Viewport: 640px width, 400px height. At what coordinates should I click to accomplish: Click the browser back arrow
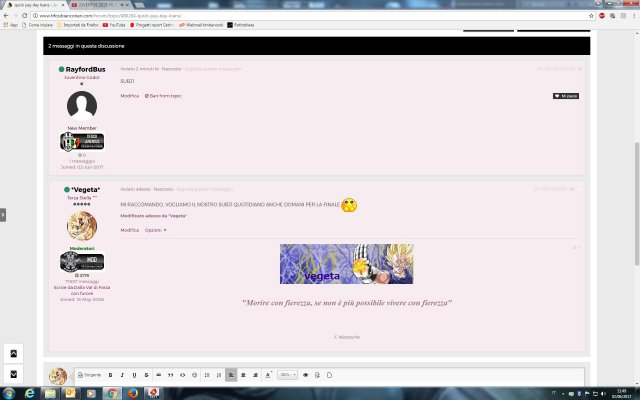point(6,16)
